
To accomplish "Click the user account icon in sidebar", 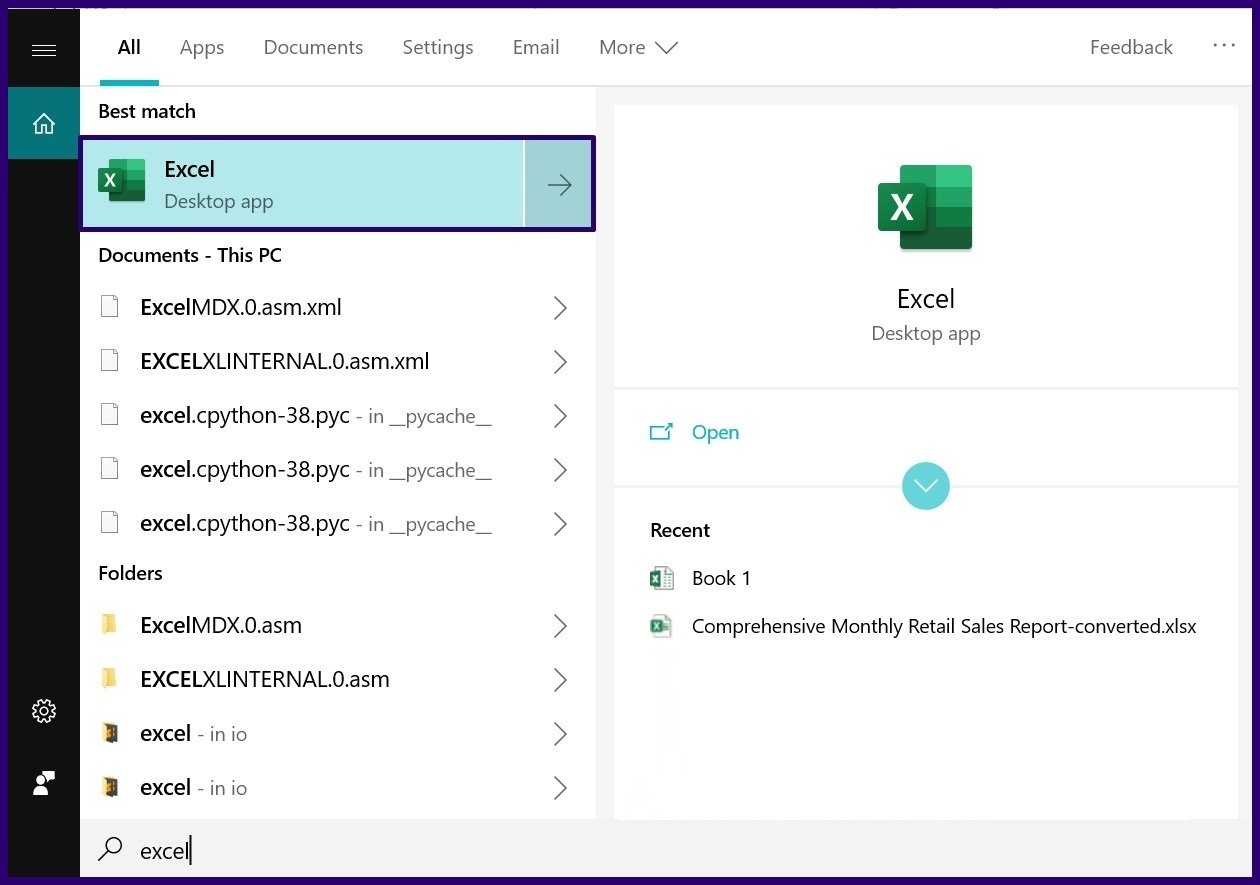I will pos(44,783).
